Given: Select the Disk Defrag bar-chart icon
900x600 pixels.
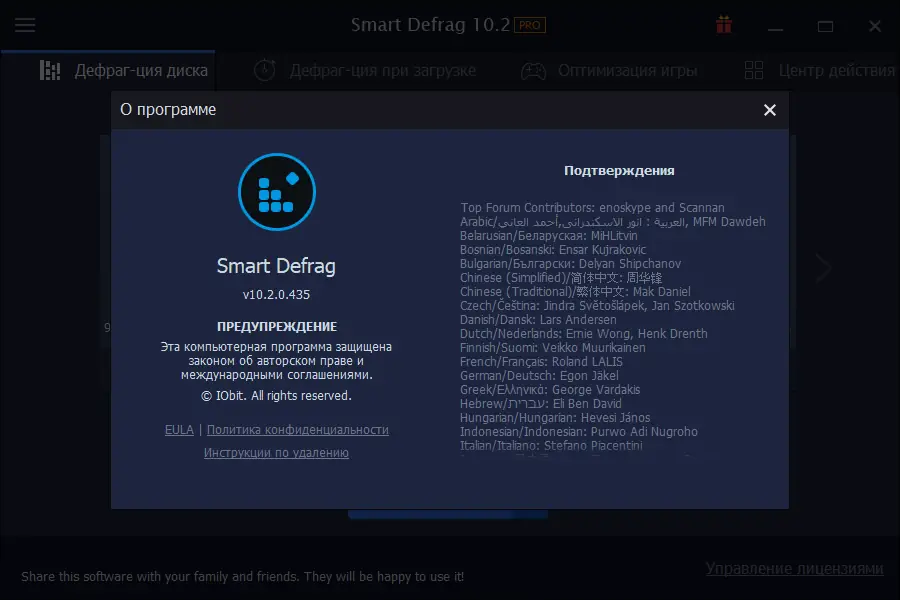Looking at the screenshot, I should [50, 70].
